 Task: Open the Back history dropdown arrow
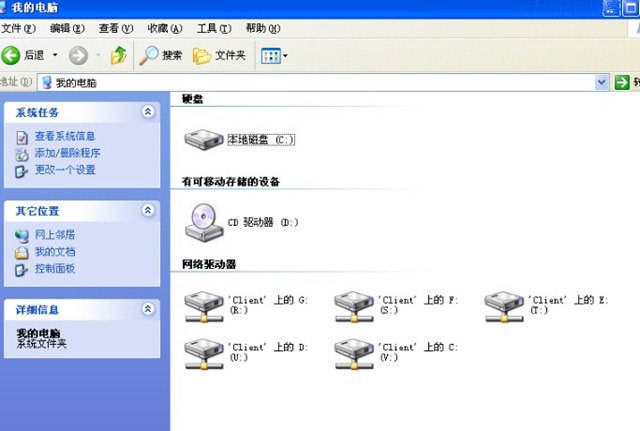pos(55,55)
